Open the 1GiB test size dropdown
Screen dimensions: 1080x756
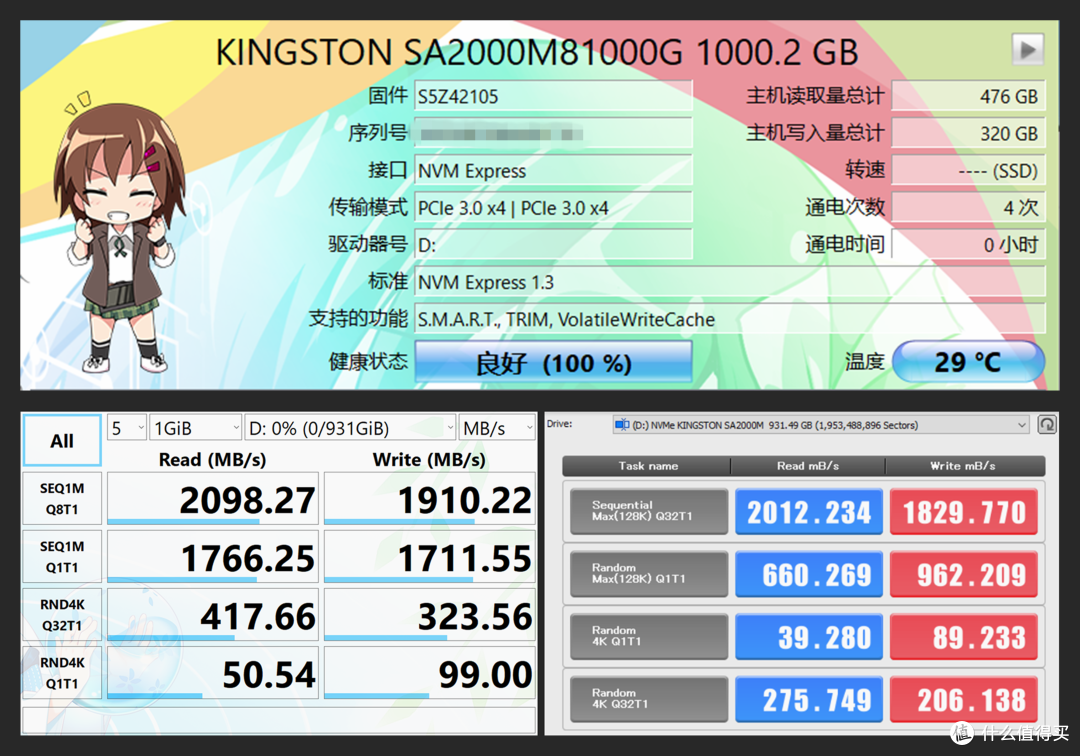click(194, 427)
